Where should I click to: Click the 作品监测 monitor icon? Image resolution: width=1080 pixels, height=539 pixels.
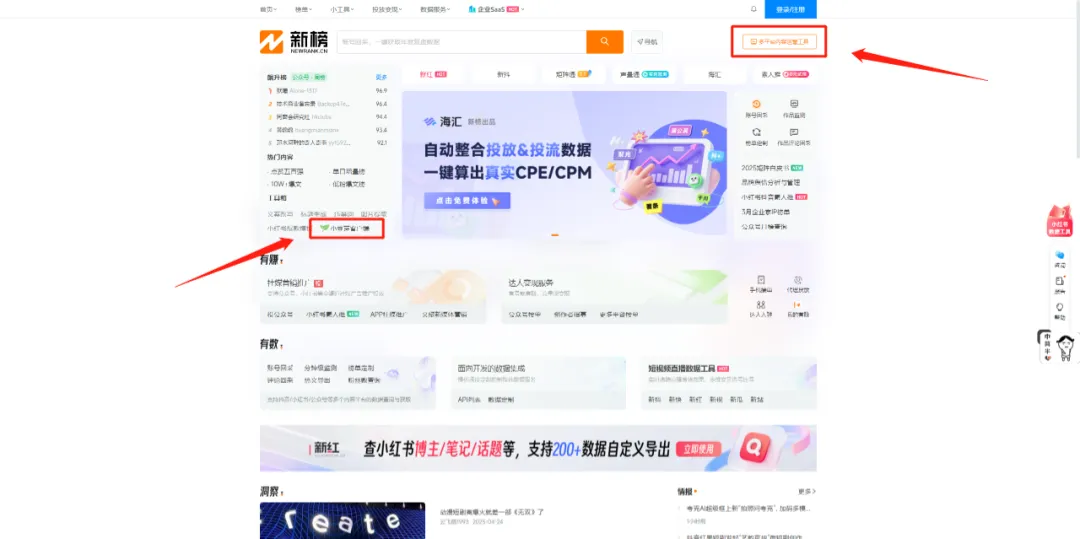[793, 104]
